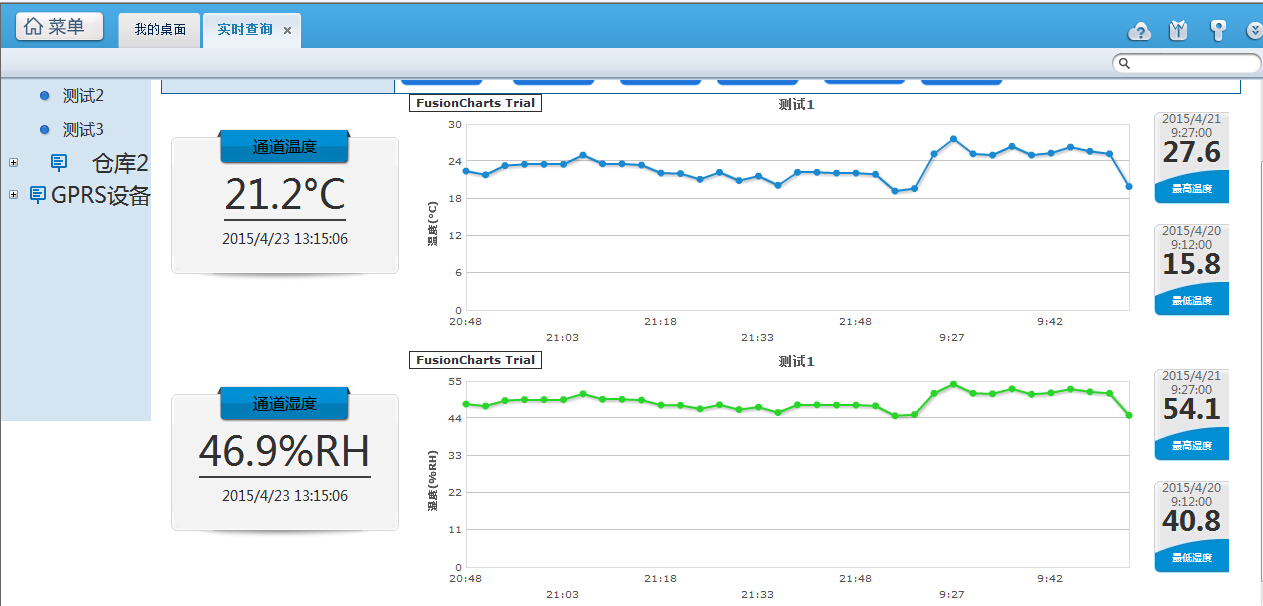Screen dimensions: 1263x606
Task: Expand the GPRS设备 tree node
Action: pyautogui.click(x=13, y=195)
